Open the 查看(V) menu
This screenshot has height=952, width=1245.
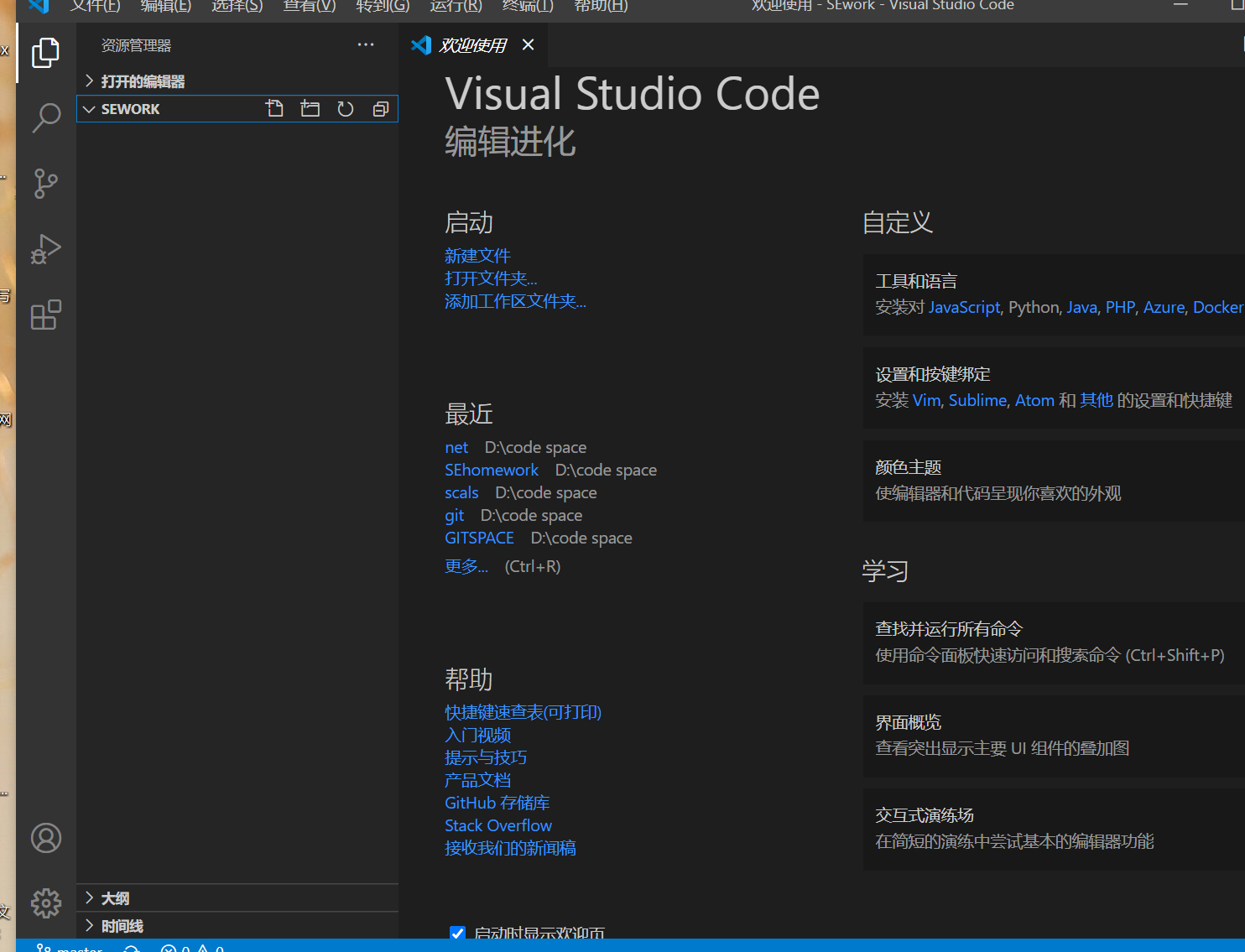[x=310, y=6]
